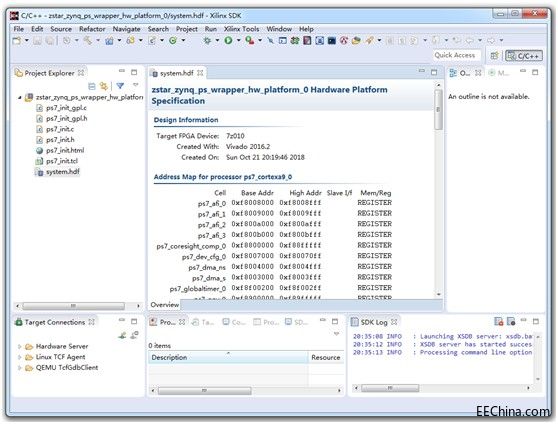
Task: Click the new C/C++ class icon
Action: click(152, 41)
